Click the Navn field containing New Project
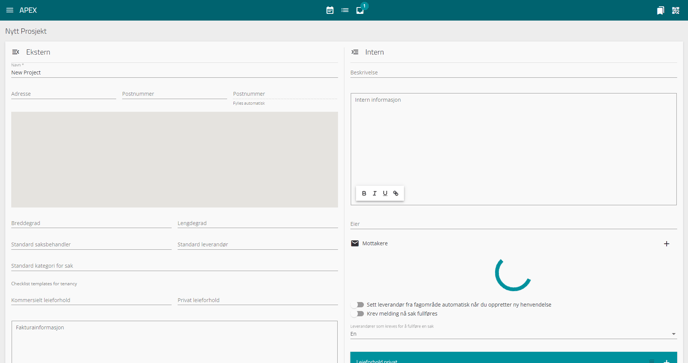 (x=174, y=72)
